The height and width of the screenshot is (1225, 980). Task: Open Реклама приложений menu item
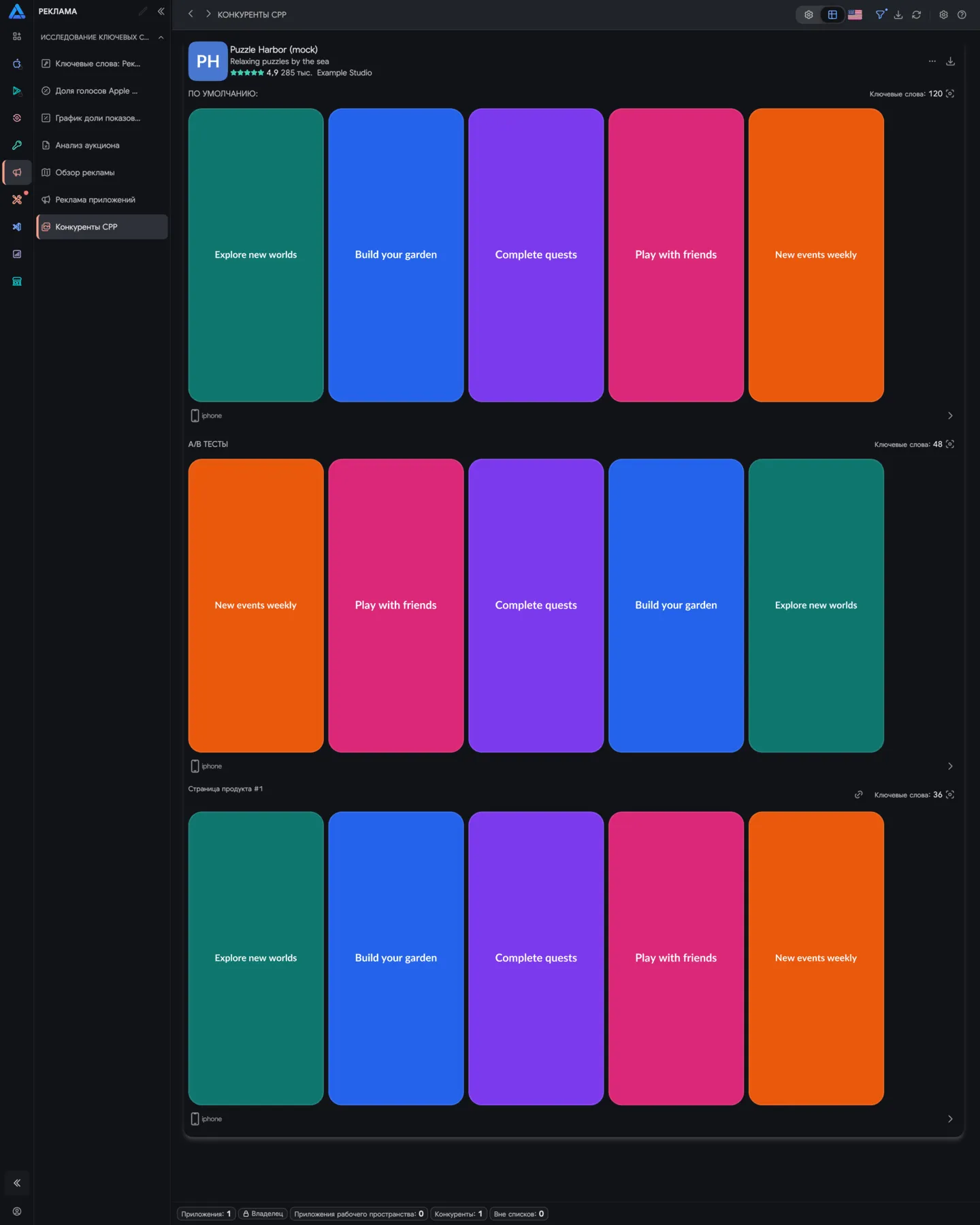coord(102,199)
